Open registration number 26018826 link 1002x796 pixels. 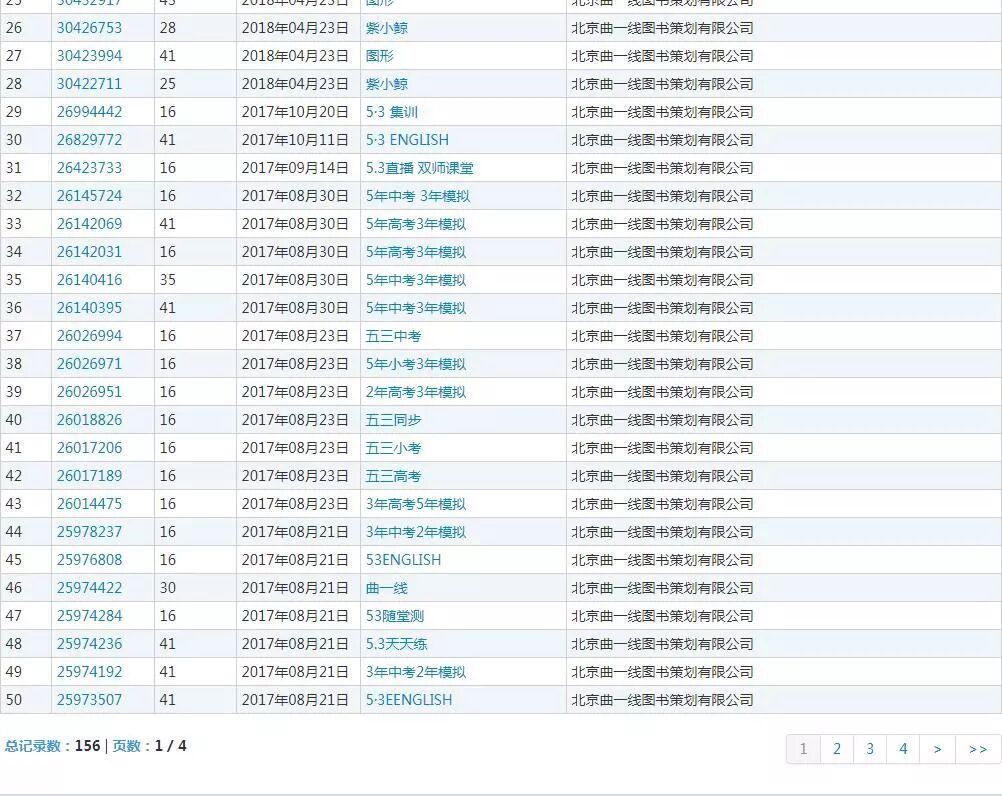pyautogui.click(x=89, y=420)
